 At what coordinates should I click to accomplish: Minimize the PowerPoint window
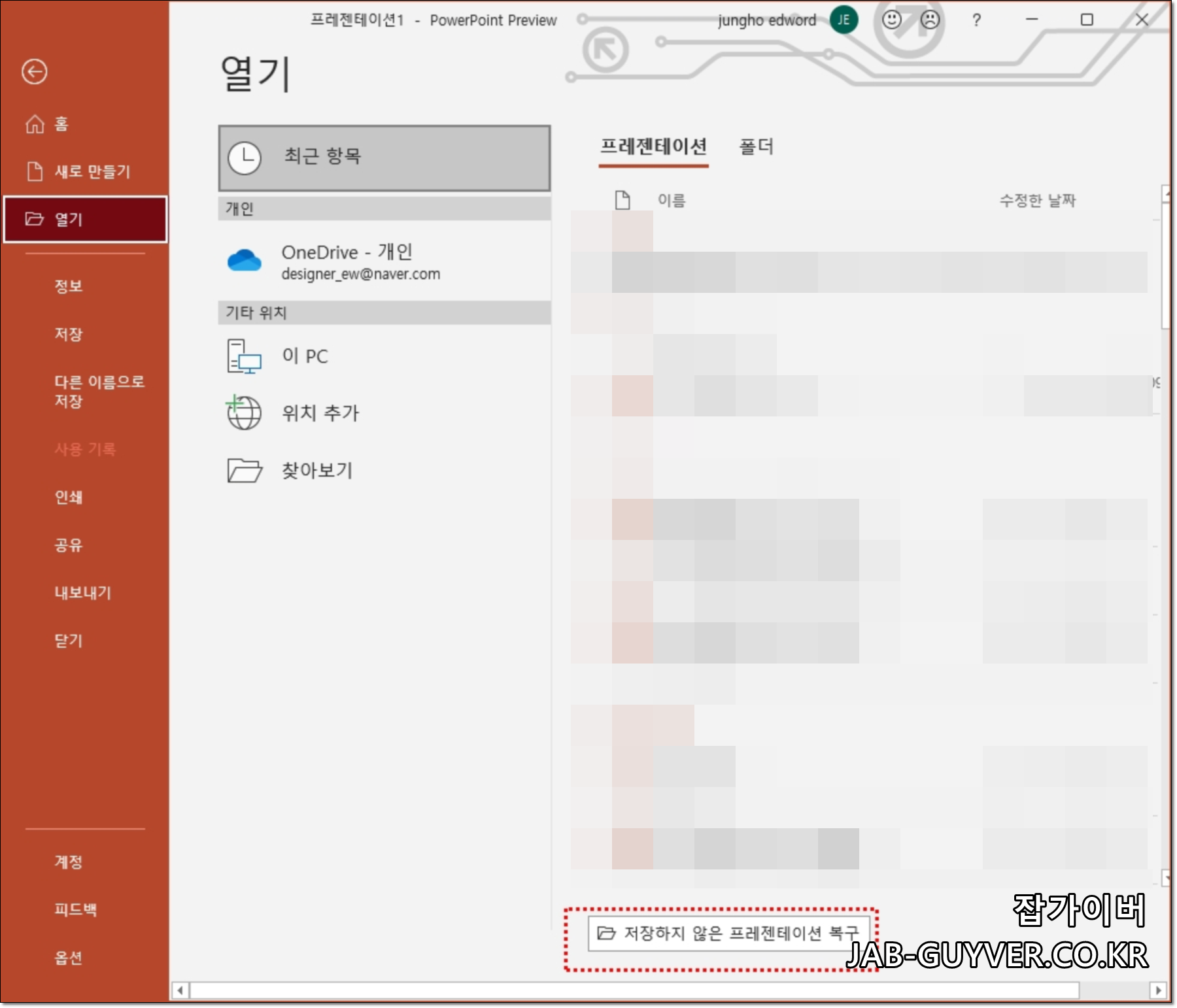tap(1032, 20)
